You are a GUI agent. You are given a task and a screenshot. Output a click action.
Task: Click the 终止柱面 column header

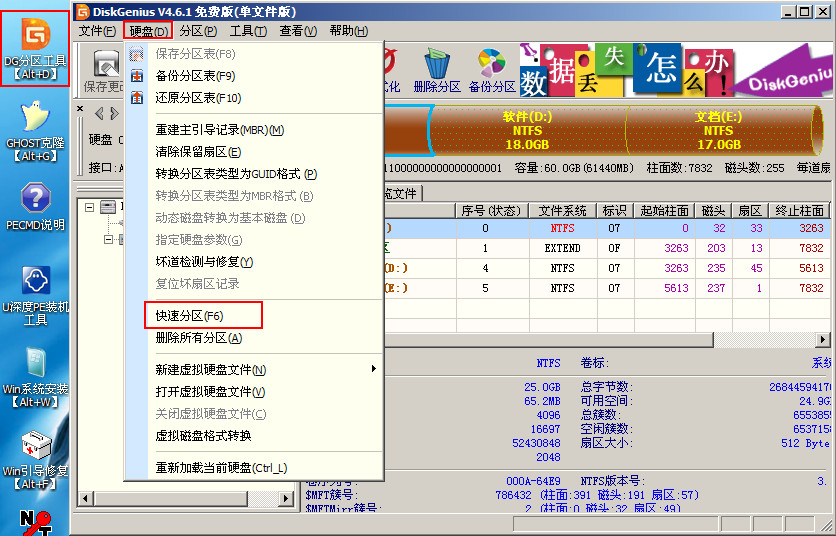click(799, 211)
